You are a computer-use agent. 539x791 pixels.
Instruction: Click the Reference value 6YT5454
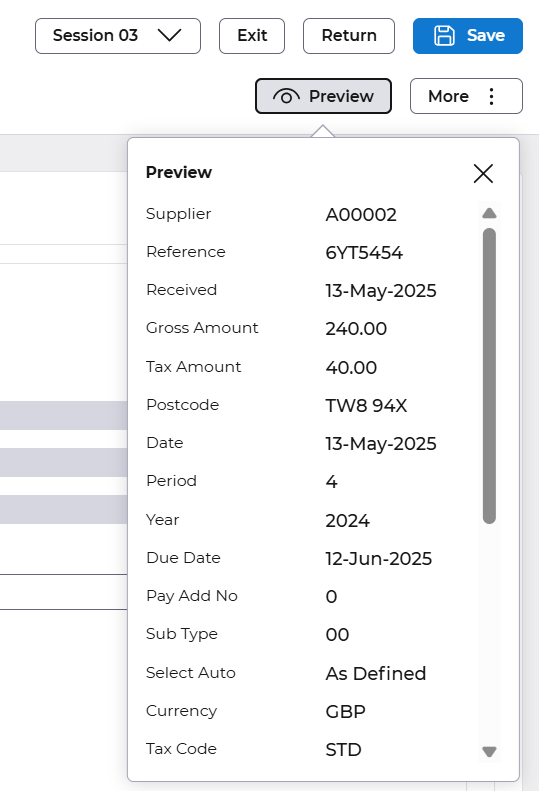pyautogui.click(x=364, y=253)
